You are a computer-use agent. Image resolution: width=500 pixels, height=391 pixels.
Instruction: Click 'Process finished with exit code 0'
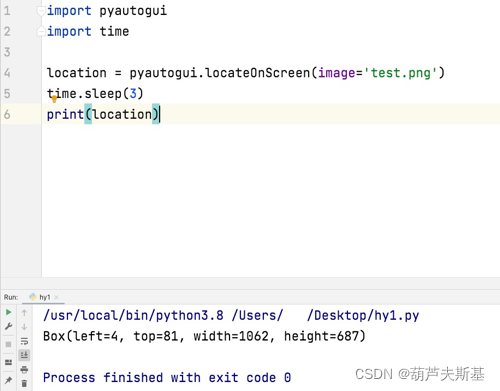point(167,378)
